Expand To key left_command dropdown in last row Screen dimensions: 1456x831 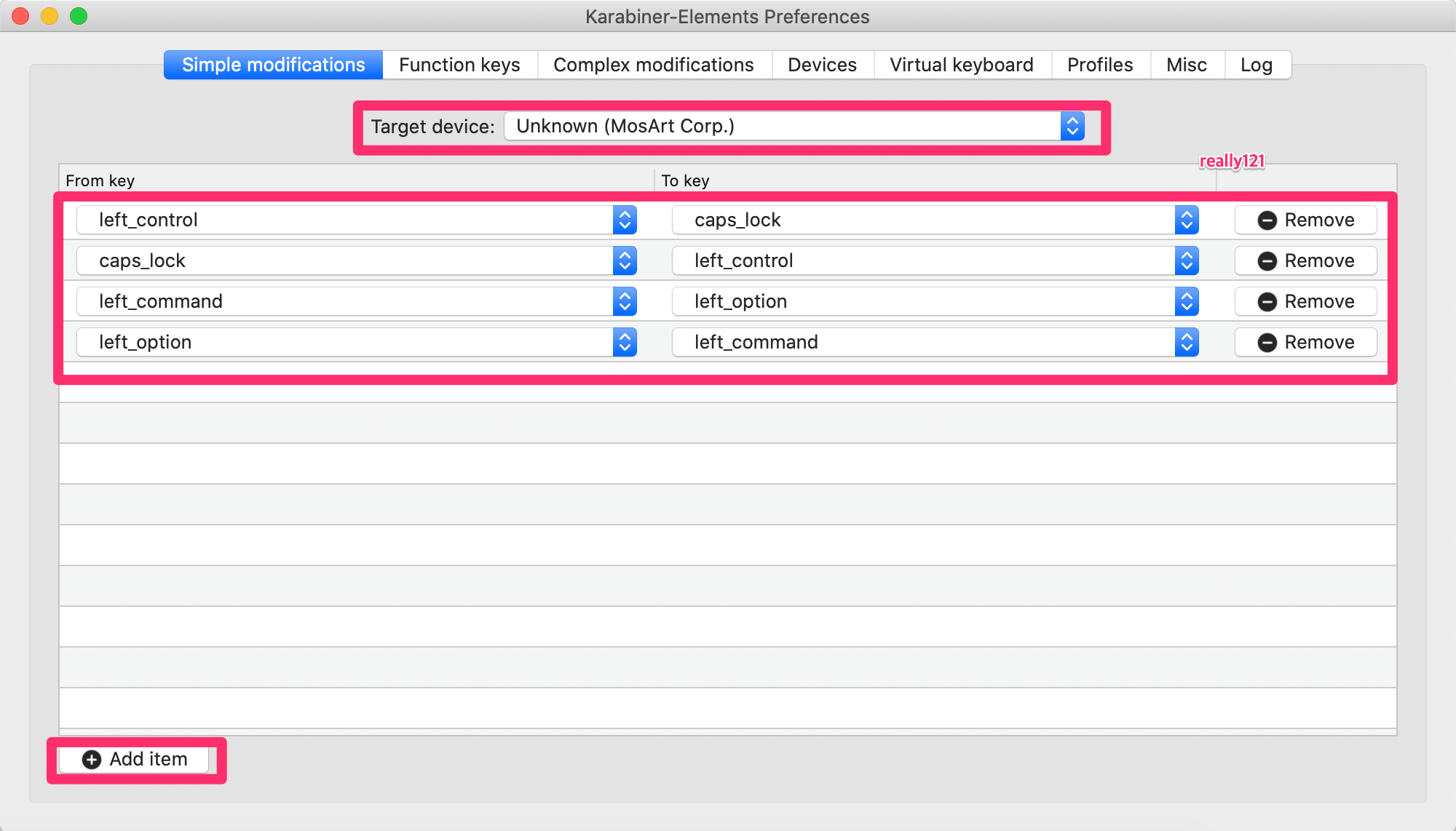tap(935, 342)
